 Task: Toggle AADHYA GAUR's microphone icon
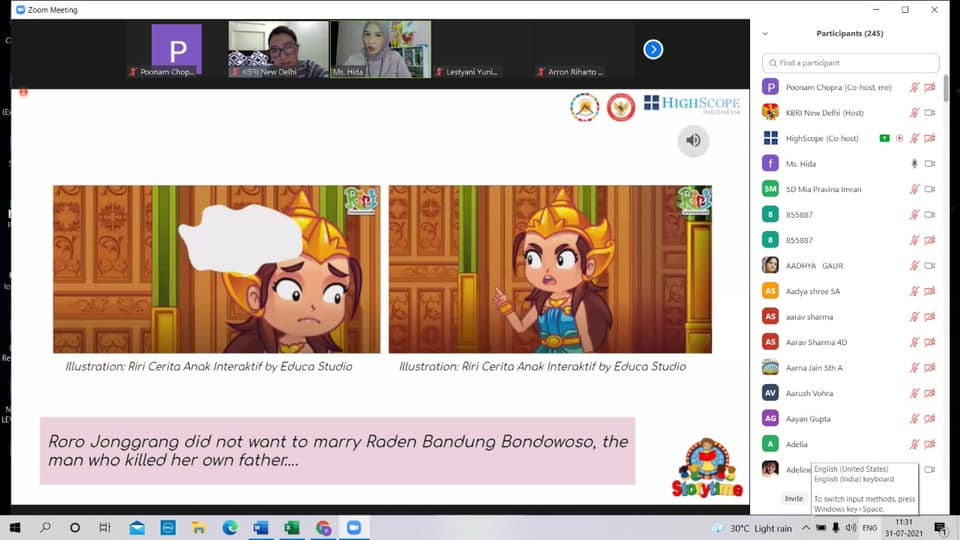pyautogui.click(x=914, y=266)
